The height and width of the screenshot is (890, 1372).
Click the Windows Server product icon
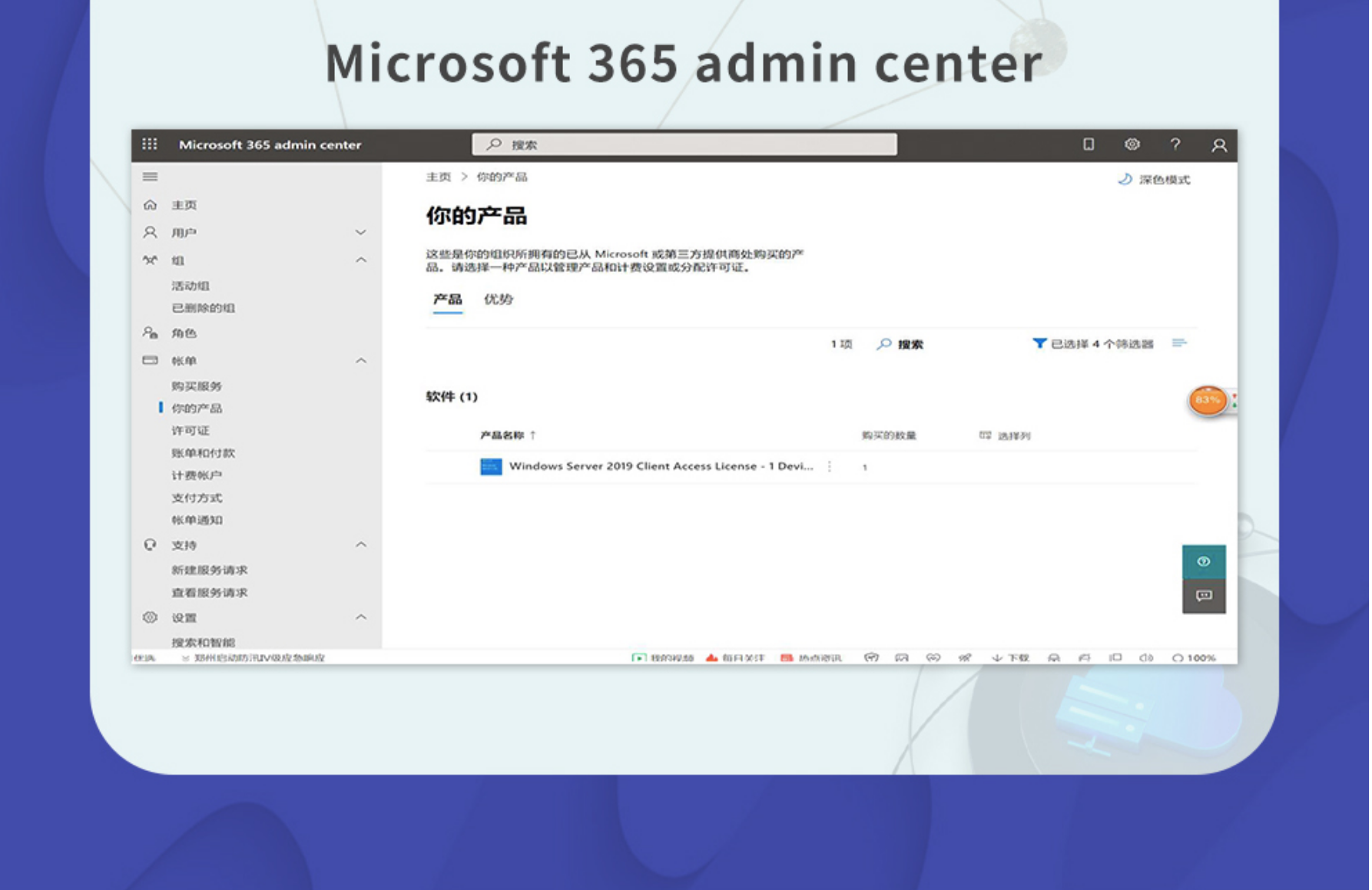click(491, 466)
